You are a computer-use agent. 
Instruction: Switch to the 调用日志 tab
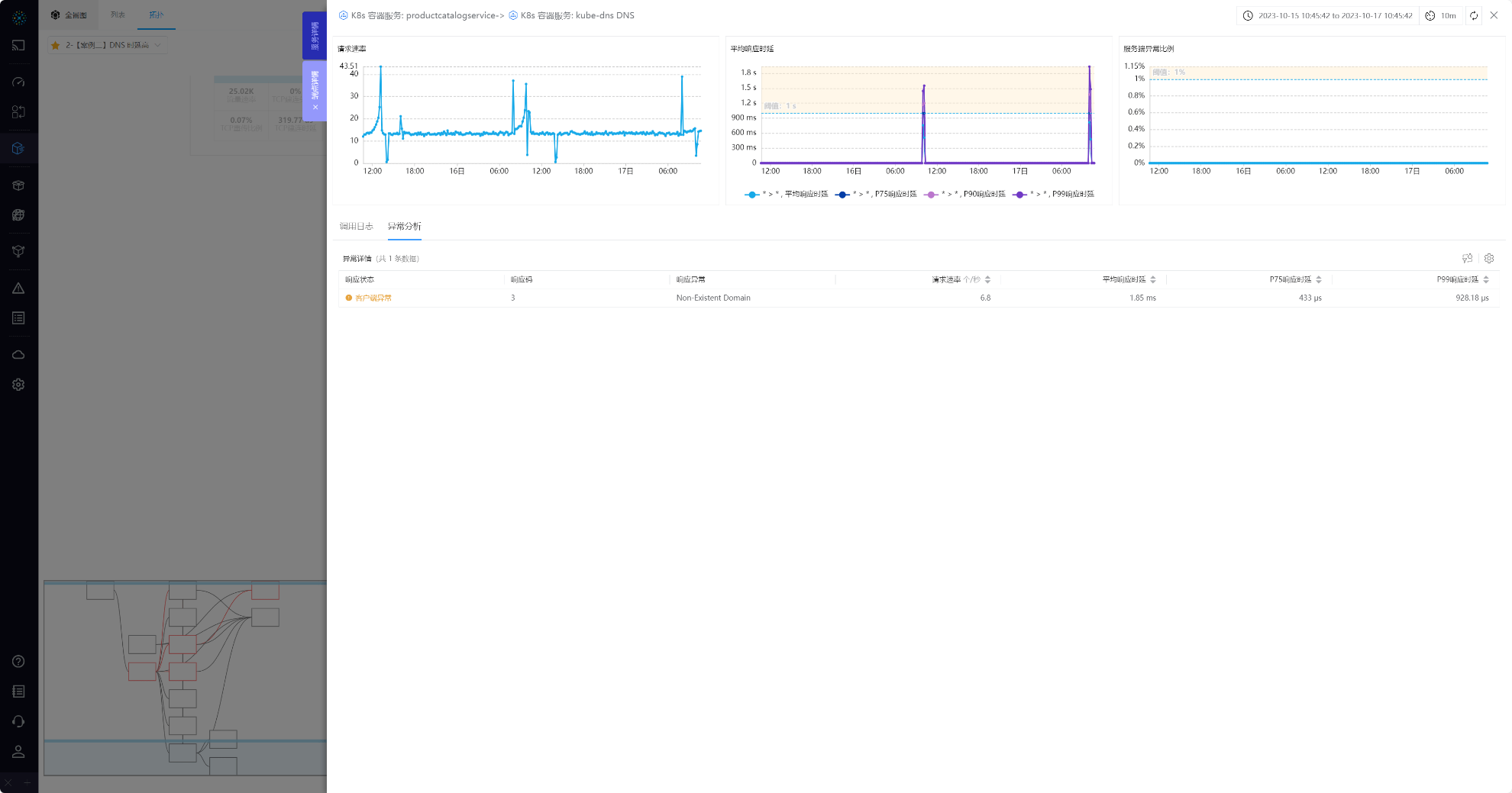click(x=356, y=227)
